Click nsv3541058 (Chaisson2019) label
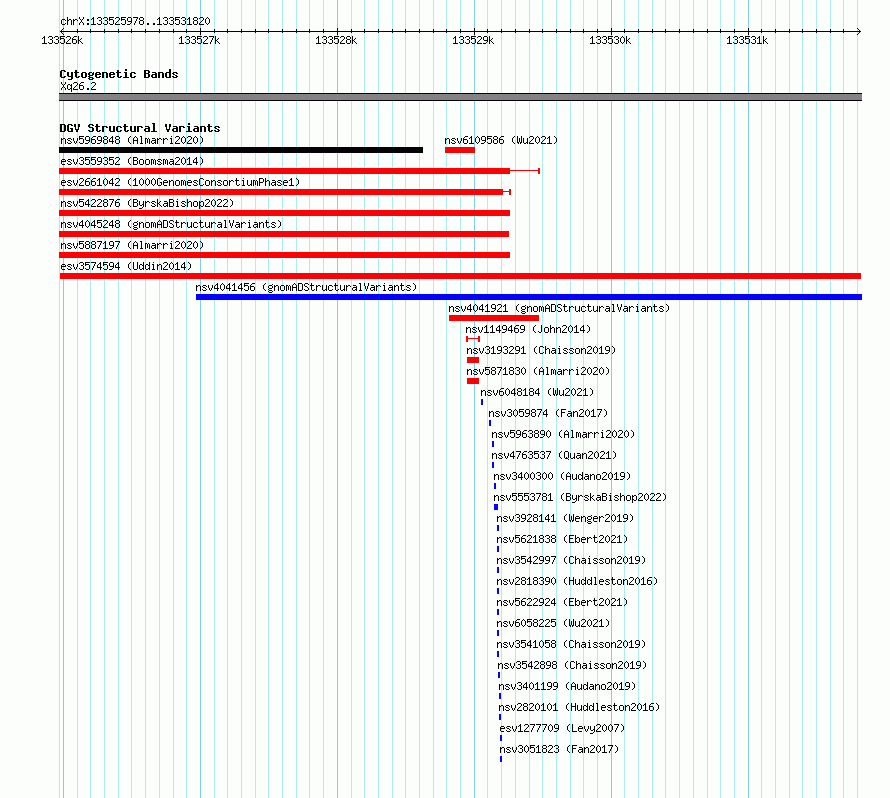Viewport: 890px width, 798px height. (571, 644)
